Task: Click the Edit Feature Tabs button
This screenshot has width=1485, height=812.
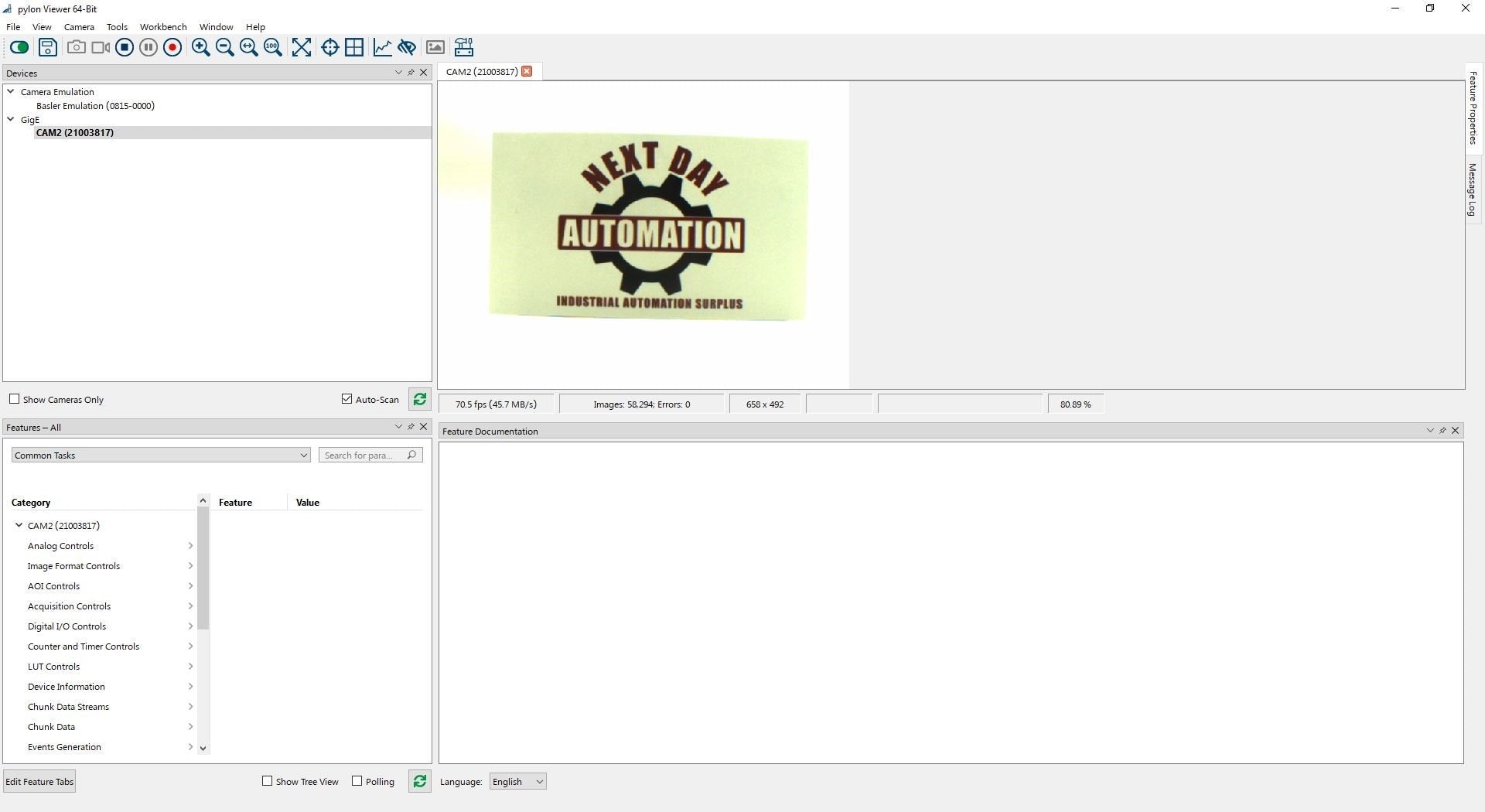Action: (x=39, y=782)
